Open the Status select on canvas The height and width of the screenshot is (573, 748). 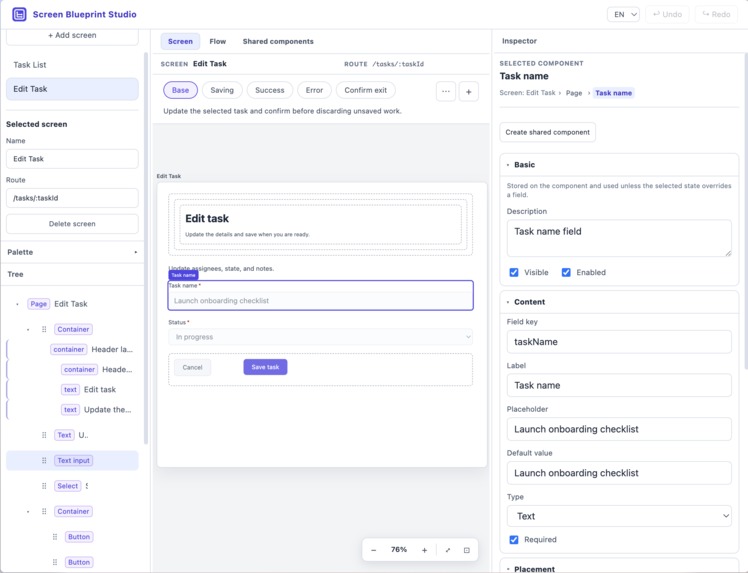320,337
